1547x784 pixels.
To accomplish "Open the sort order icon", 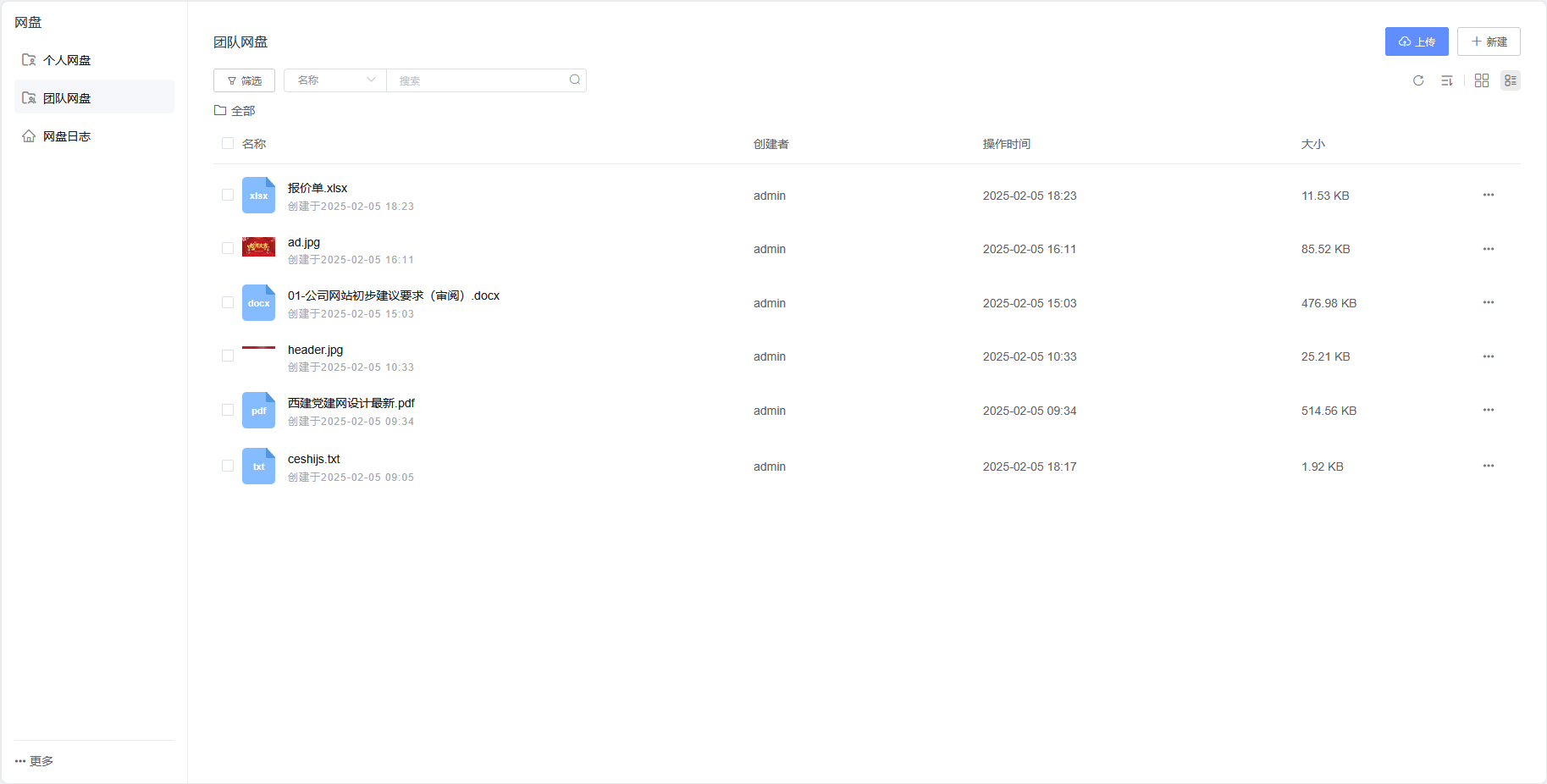I will (1447, 80).
